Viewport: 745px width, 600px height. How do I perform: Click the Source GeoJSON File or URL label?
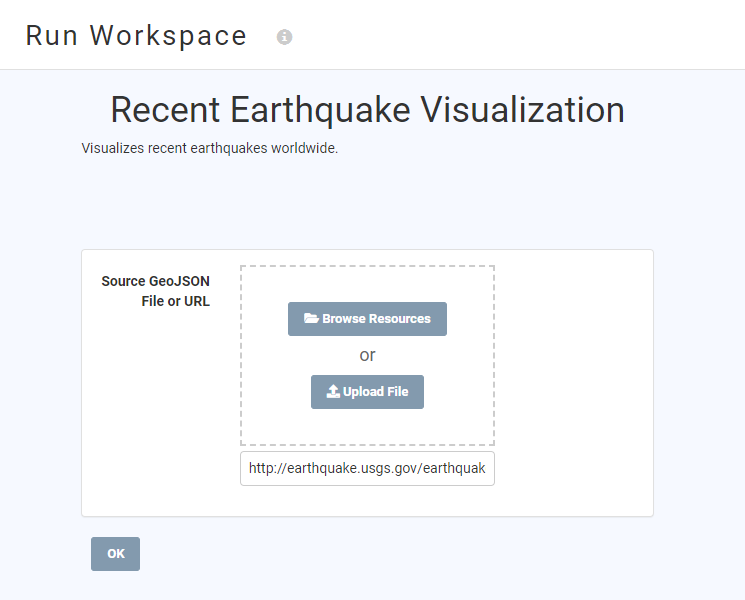[156, 291]
